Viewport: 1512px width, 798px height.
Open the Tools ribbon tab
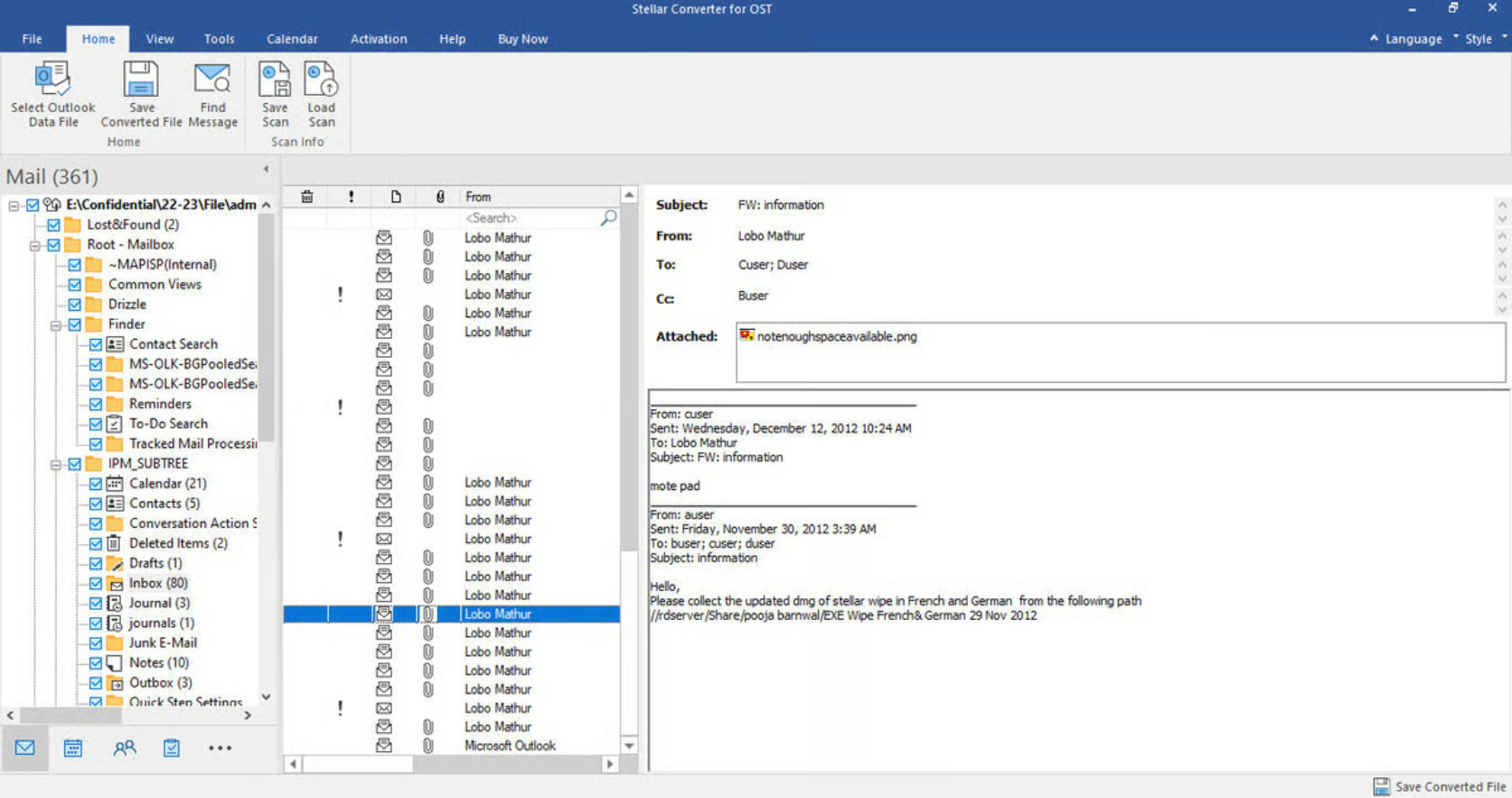tap(219, 39)
